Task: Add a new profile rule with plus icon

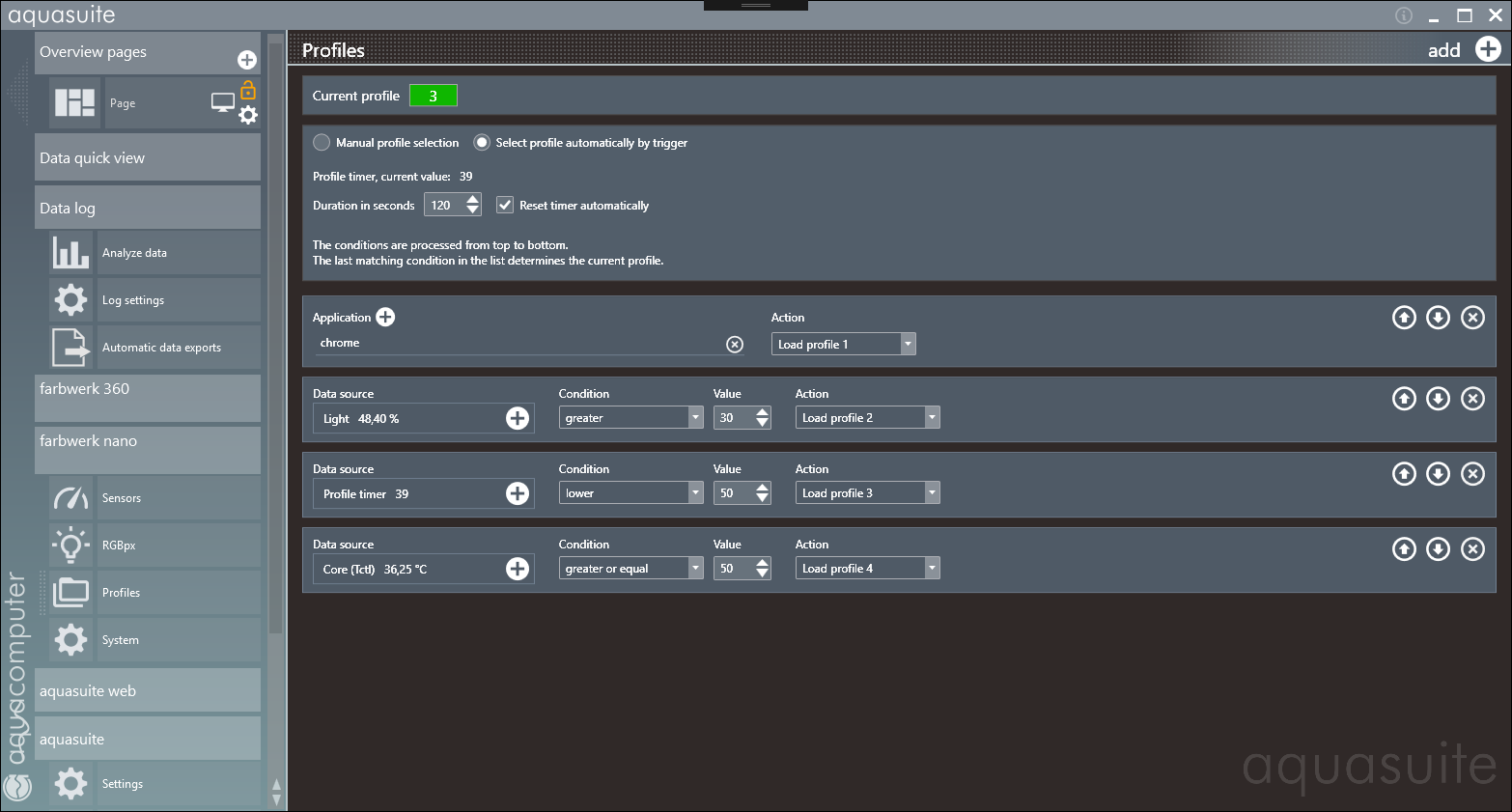Action: point(1488,49)
